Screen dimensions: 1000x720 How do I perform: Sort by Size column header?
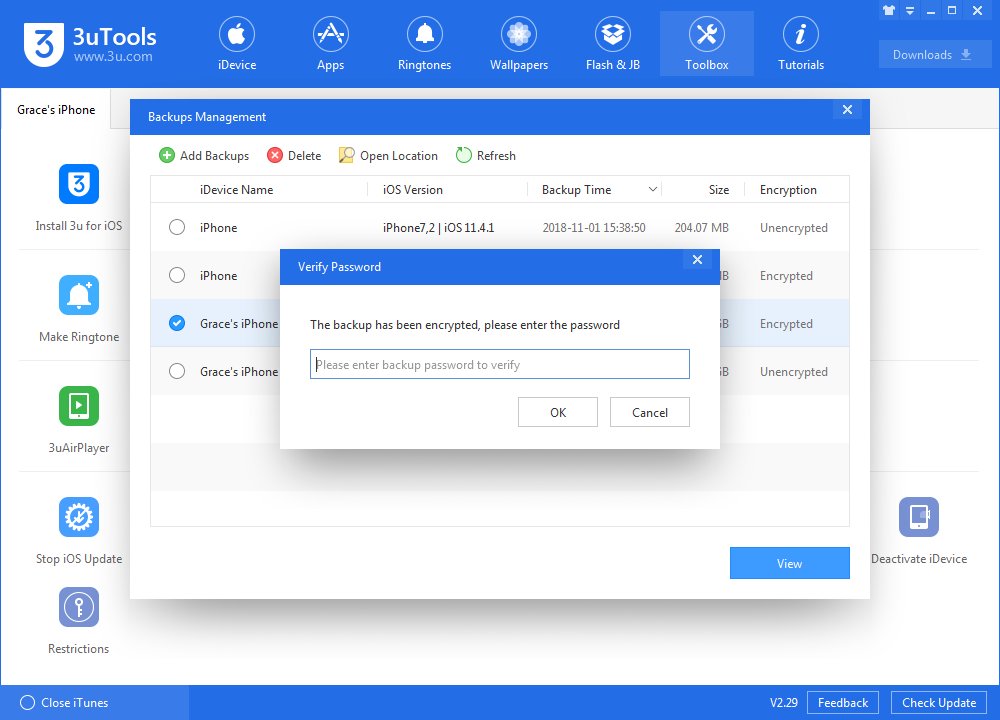coord(719,189)
